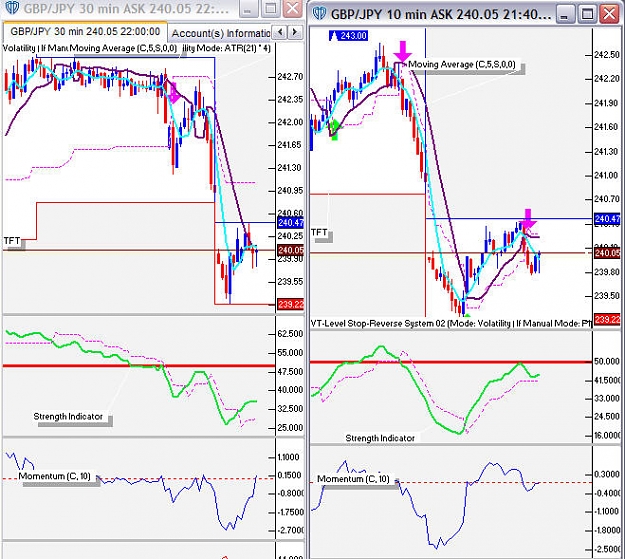This screenshot has height=559, width=625.
Task: Minimize the GBP/JPY 10 min window
Action: (564, 14)
